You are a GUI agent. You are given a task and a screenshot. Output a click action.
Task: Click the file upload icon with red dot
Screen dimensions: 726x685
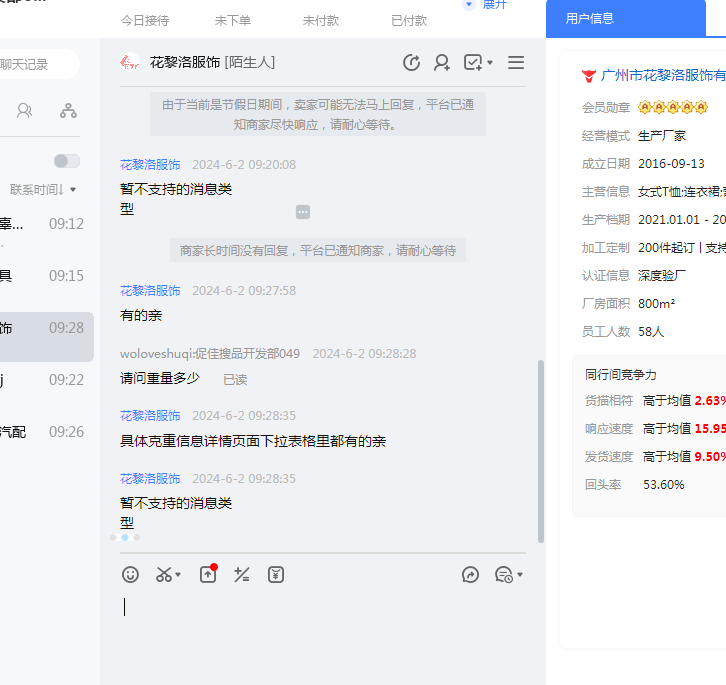click(208, 574)
